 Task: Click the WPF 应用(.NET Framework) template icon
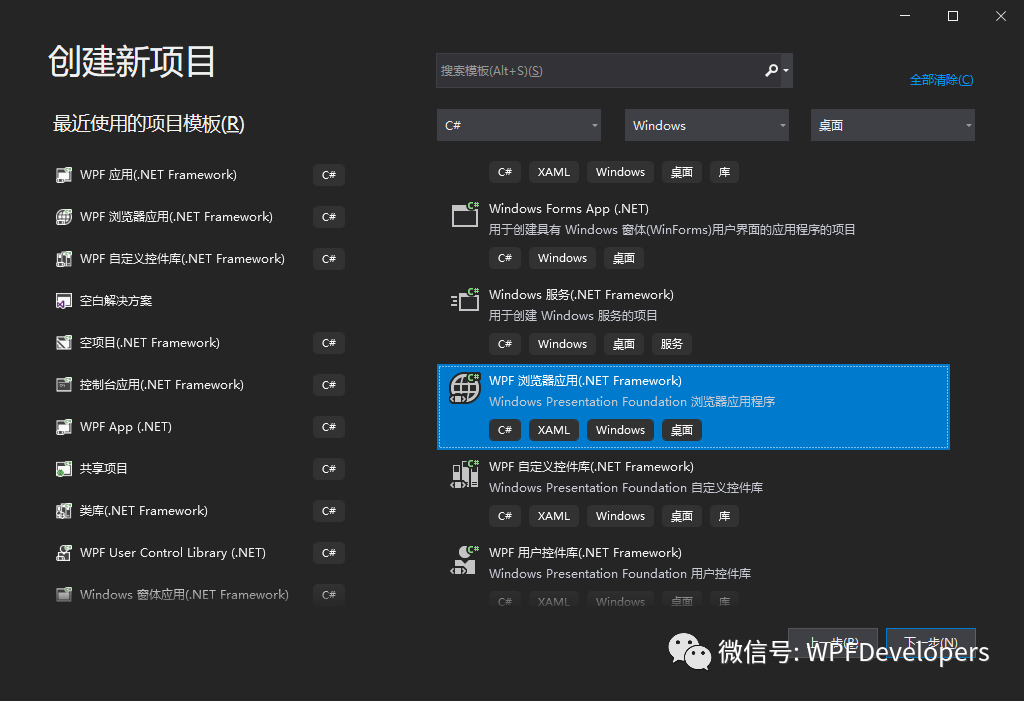pos(63,175)
